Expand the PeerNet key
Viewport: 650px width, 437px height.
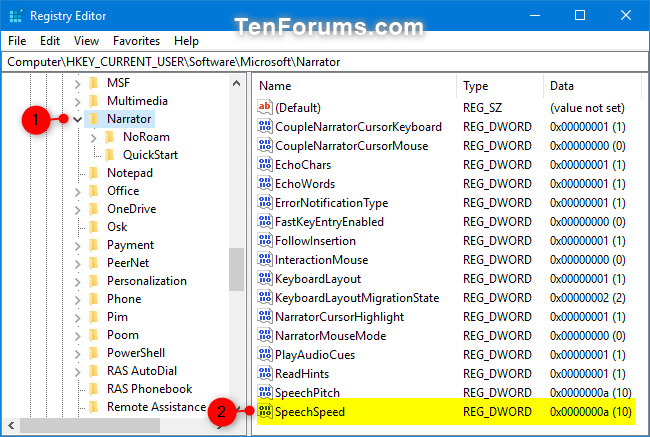click(78, 264)
